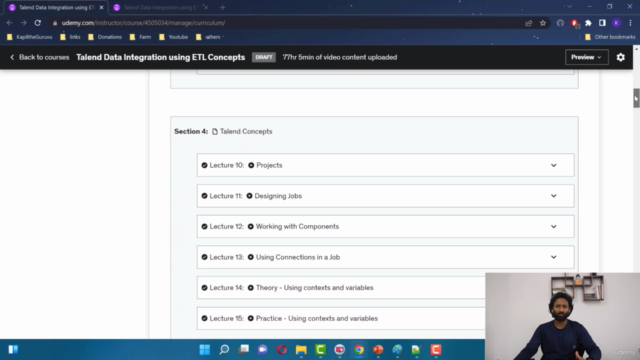Expand Lecture 12 Working with Components chevron
This screenshot has width=640, height=360.
[x=553, y=227]
